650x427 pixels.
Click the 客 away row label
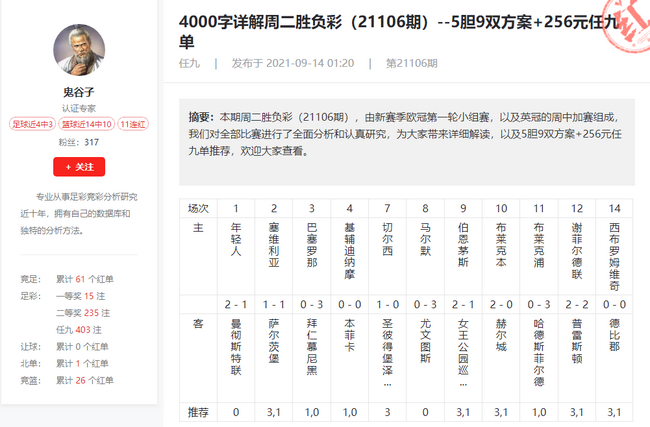[x=198, y=358]
